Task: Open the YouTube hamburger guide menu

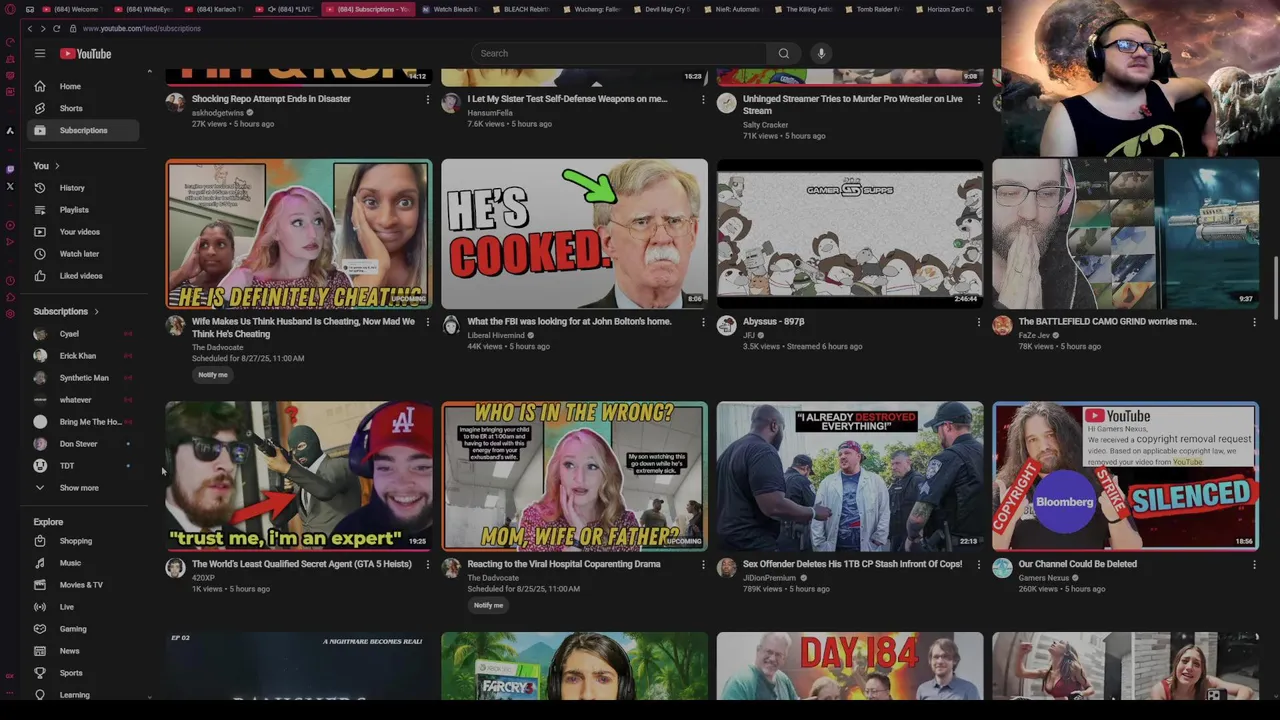Action: (x=40, y=53)
